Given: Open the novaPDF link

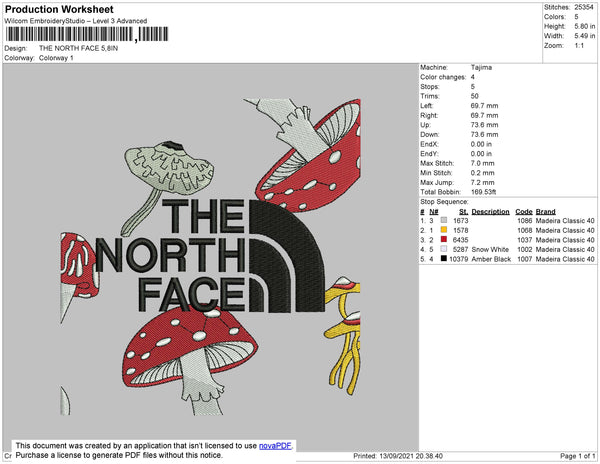Looking at the screenshot, I should click(x=275, y=446).
